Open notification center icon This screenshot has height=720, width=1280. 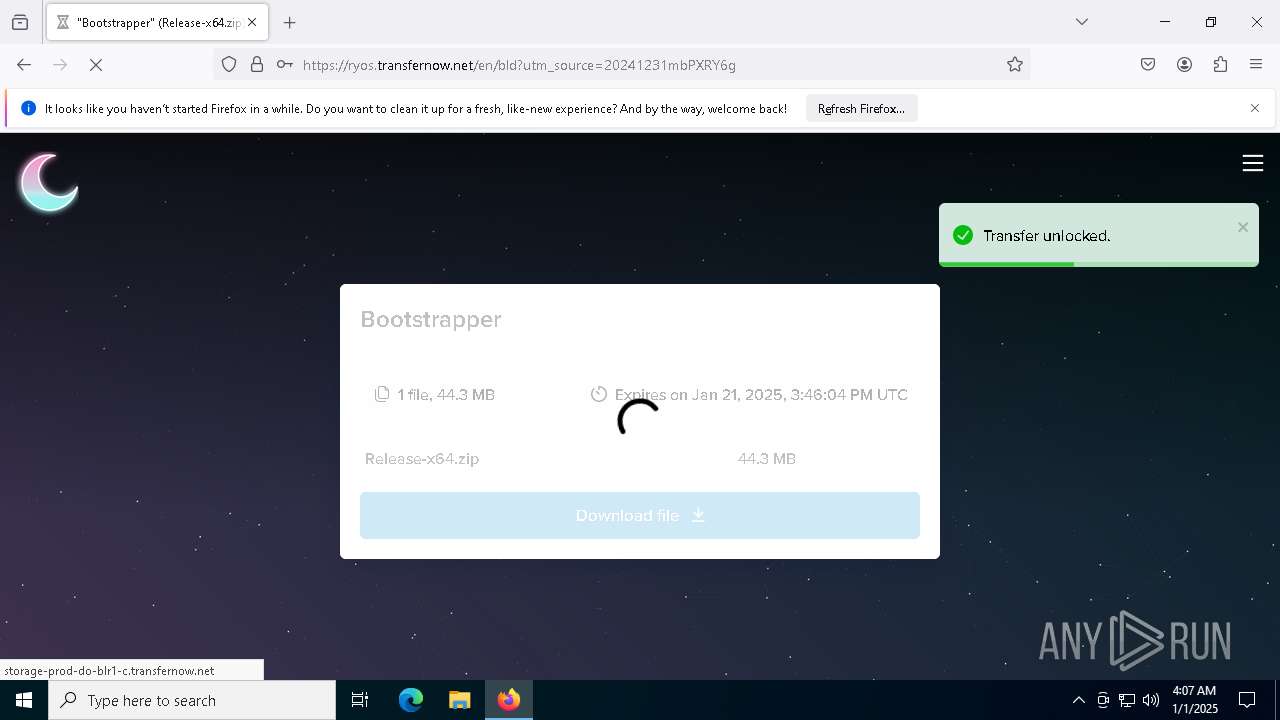pos(1247,700)
